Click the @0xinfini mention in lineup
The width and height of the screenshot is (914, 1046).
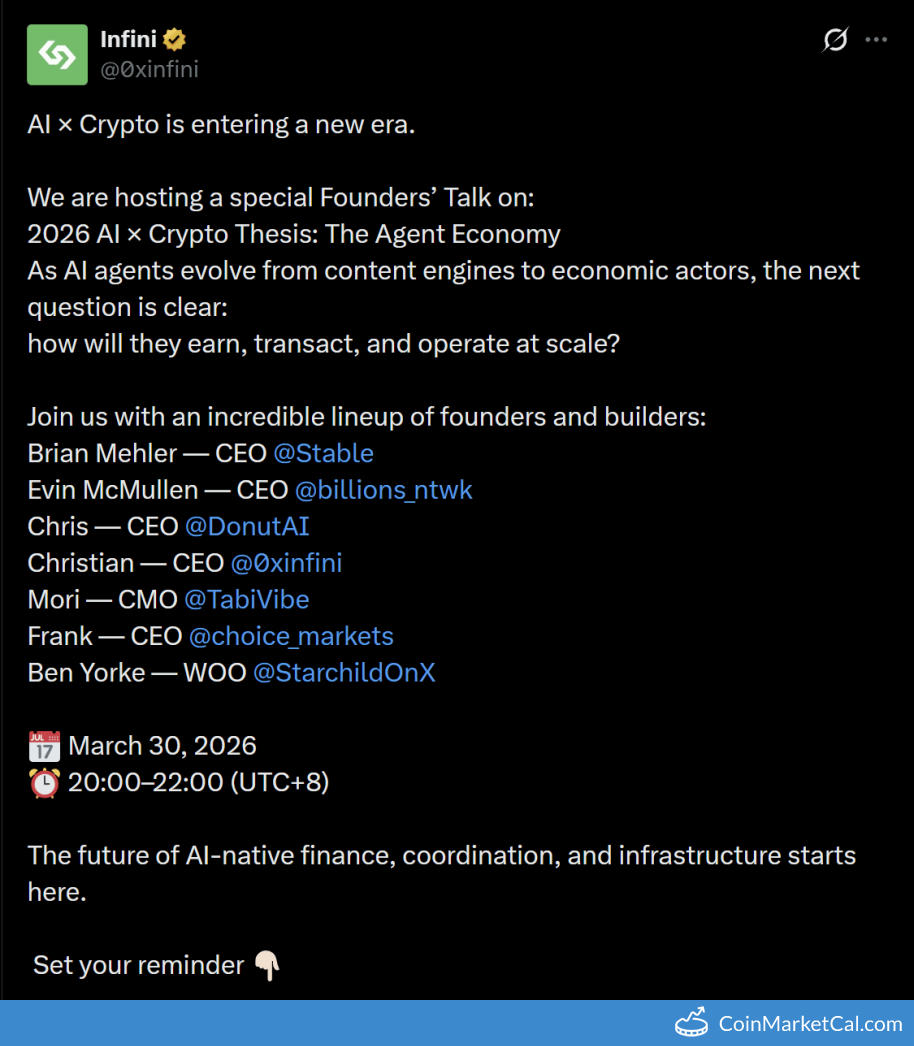point(286,563)
